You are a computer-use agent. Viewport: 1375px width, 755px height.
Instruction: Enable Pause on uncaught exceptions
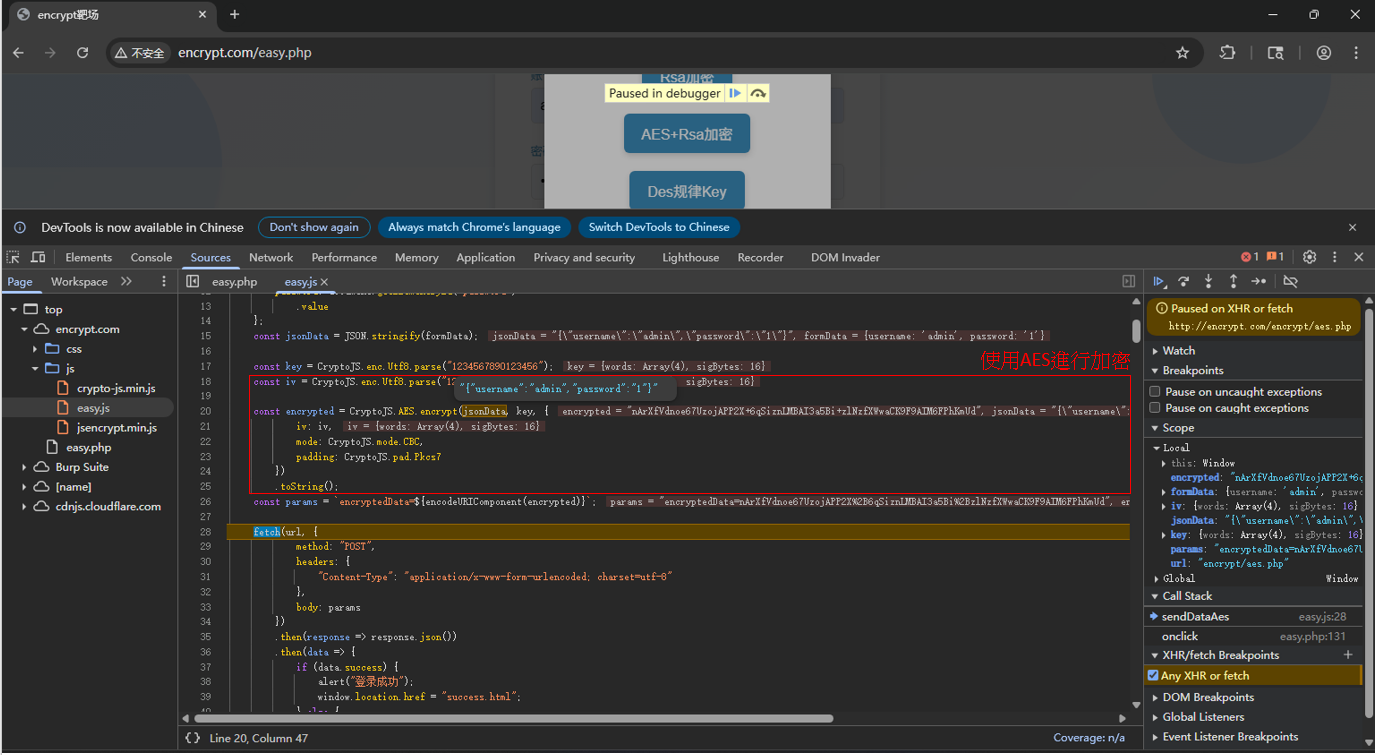1155,392
